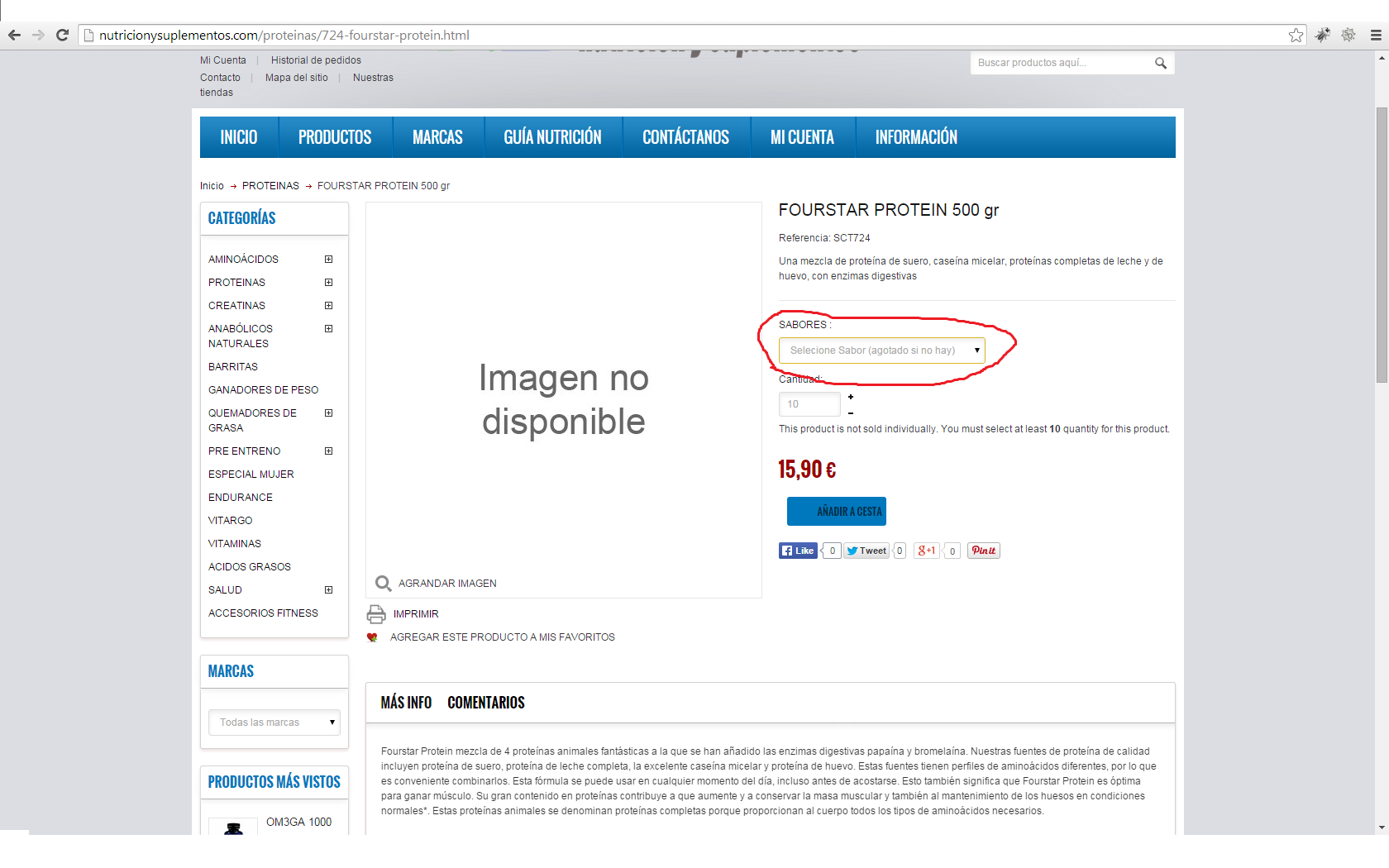Open VITAMINAS category
The image size is (1389, 868).
click(x=235, y=544)
